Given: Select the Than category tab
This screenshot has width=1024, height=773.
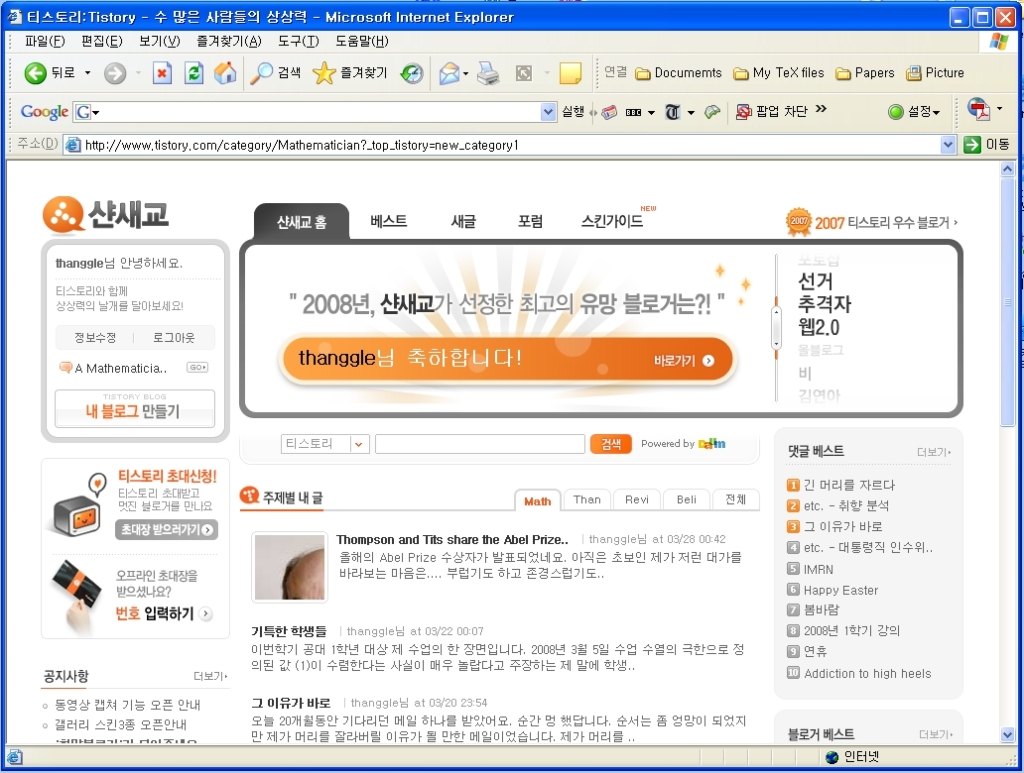Looking at the screenshot, I should 587,499.
